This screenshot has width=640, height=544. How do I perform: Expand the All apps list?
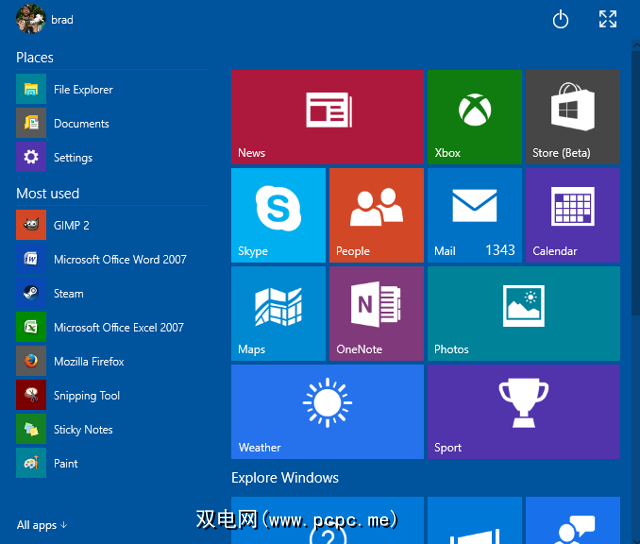[x=42, y=525]
